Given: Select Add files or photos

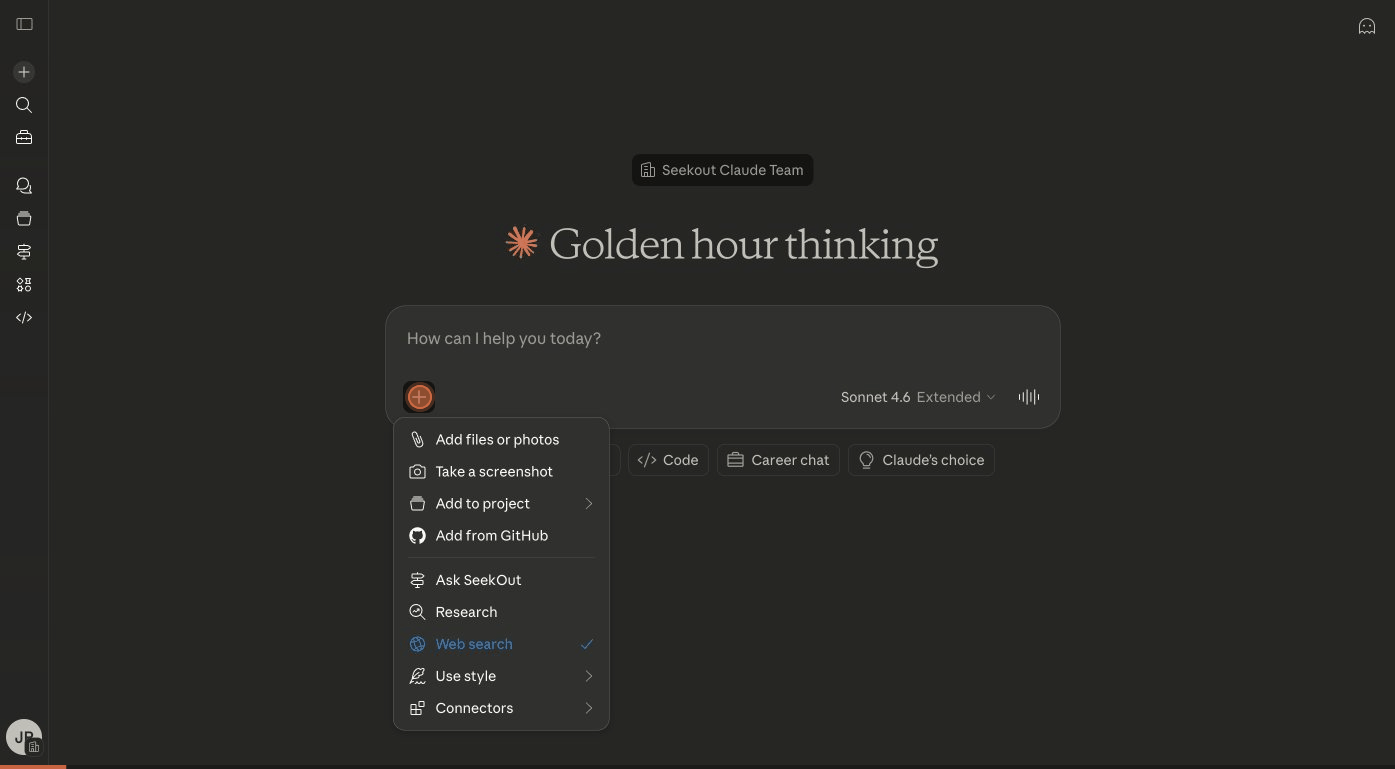Looking at the screenshot, I should coord(497,440).
